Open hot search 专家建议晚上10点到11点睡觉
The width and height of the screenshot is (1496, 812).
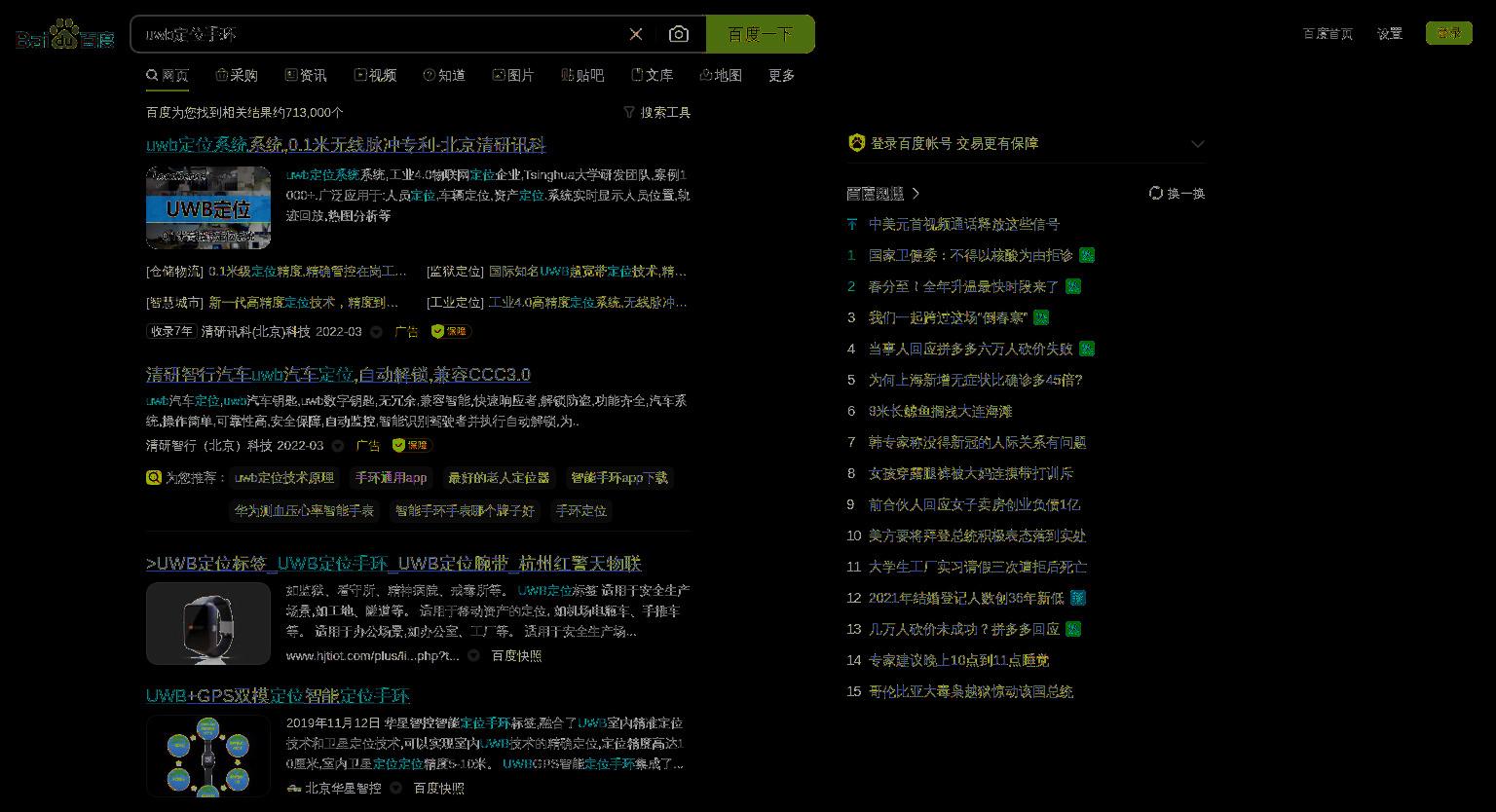point(959,660)
